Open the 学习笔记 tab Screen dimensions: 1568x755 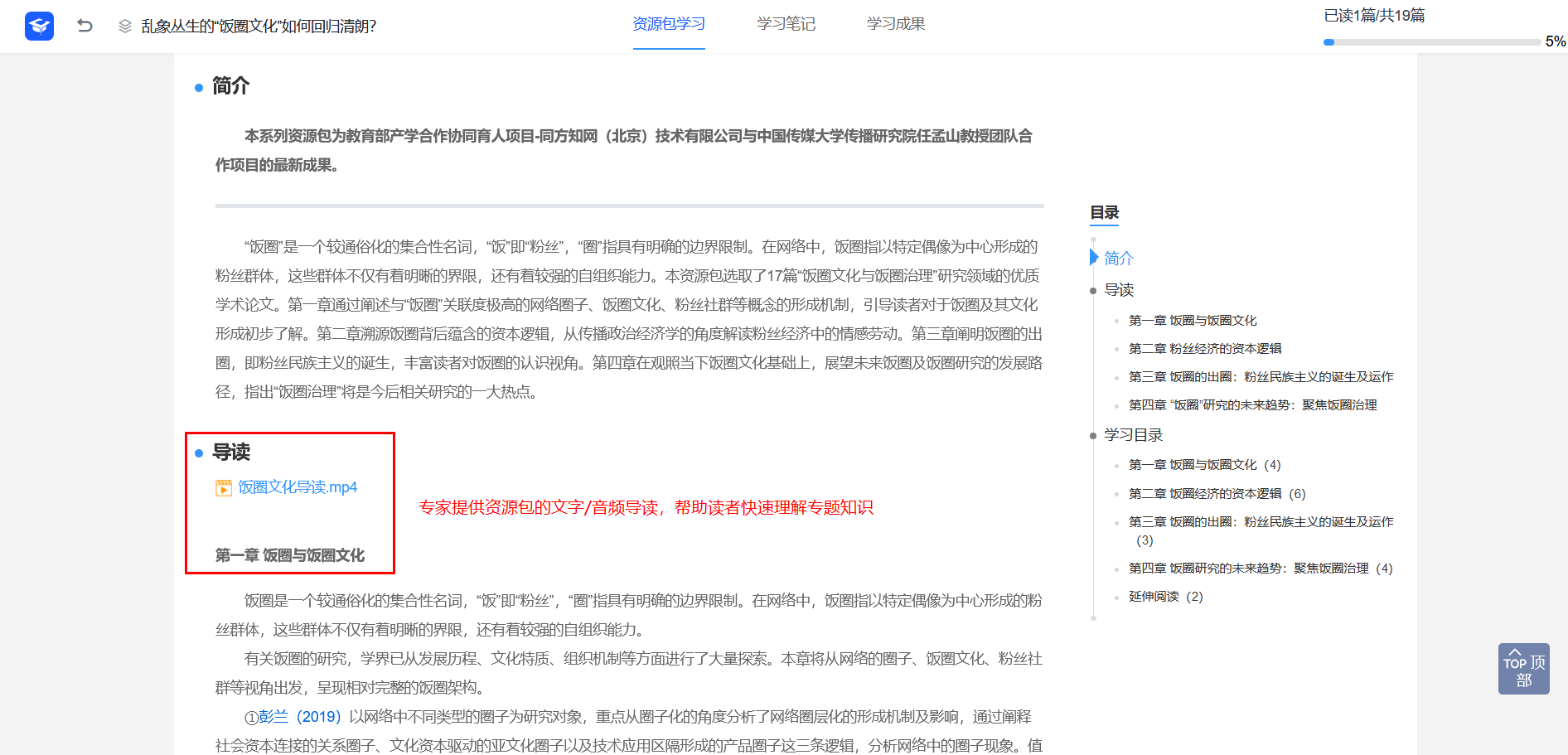click(786, 24)
